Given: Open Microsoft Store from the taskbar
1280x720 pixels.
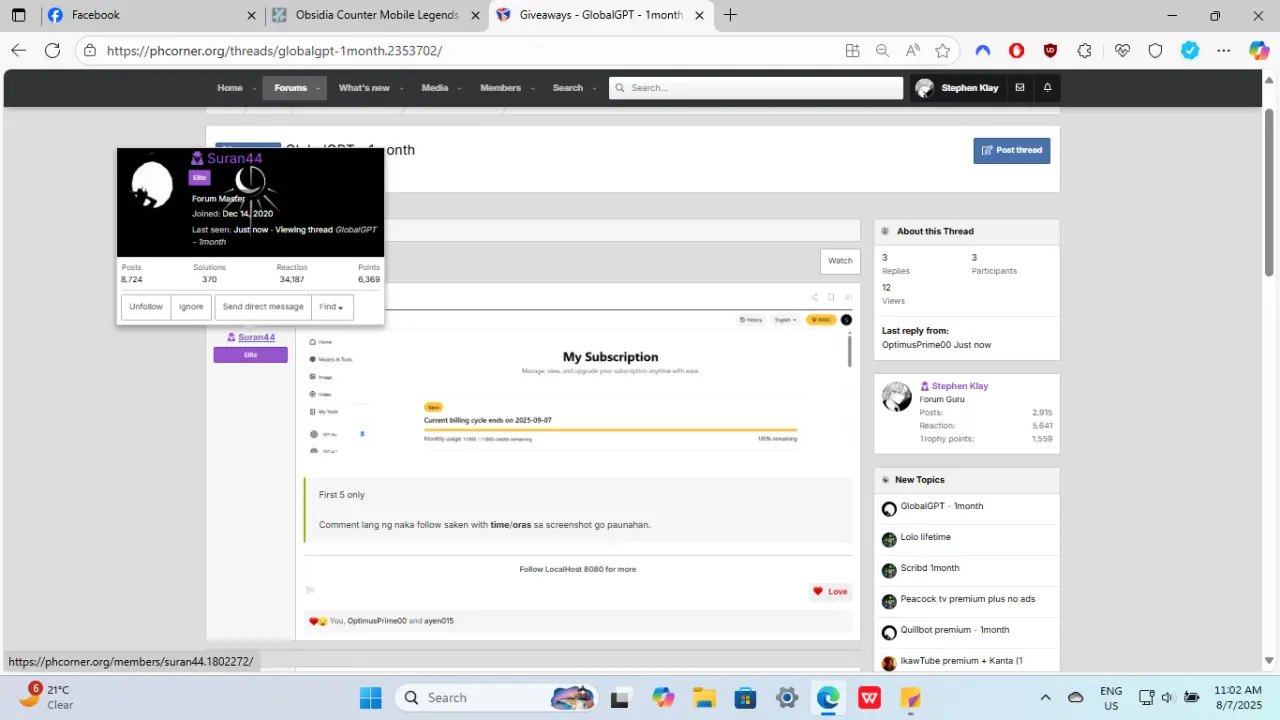Looking at the screenshot, I should click(745, 698).
